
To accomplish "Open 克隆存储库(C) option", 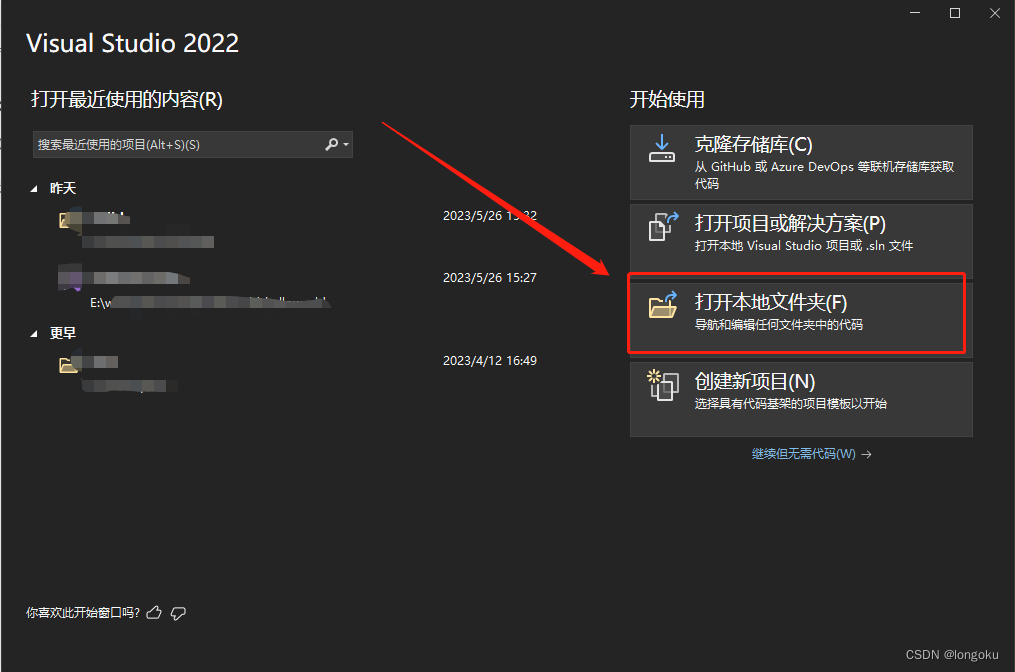I will 801,162.
